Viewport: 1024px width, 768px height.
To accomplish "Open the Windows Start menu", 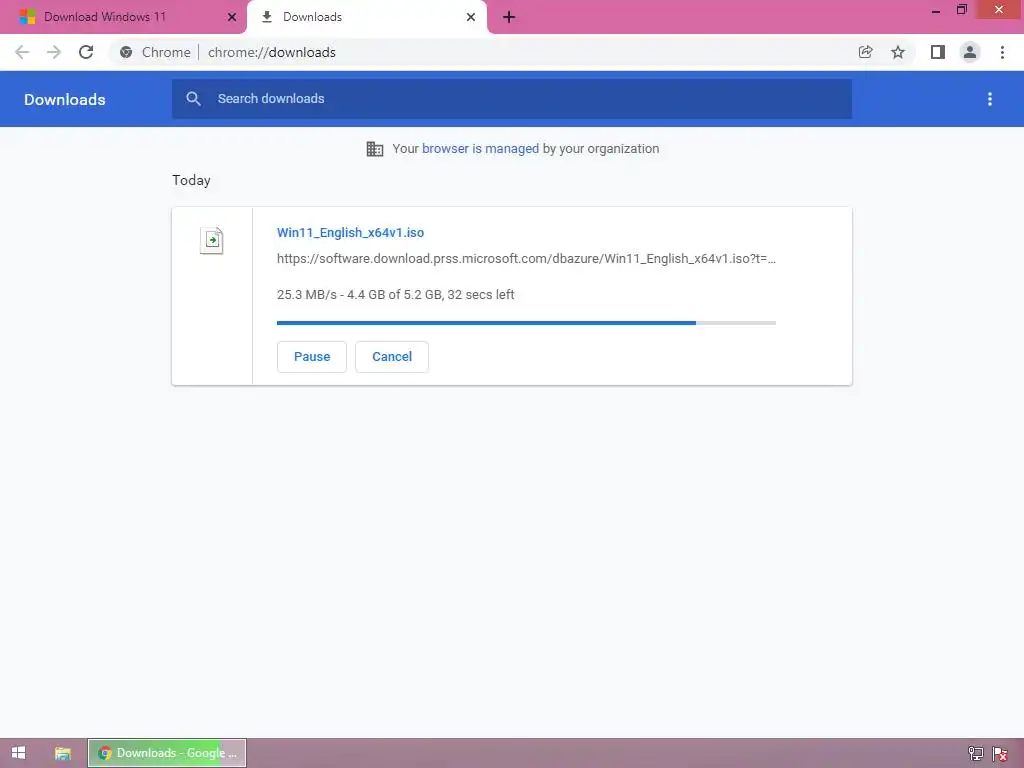I will point(18,753).
